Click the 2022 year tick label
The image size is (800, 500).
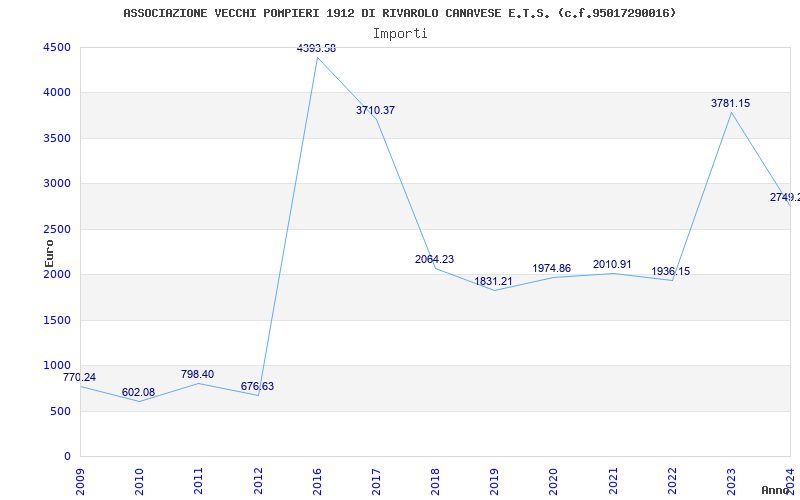click(x=672, y=481)
